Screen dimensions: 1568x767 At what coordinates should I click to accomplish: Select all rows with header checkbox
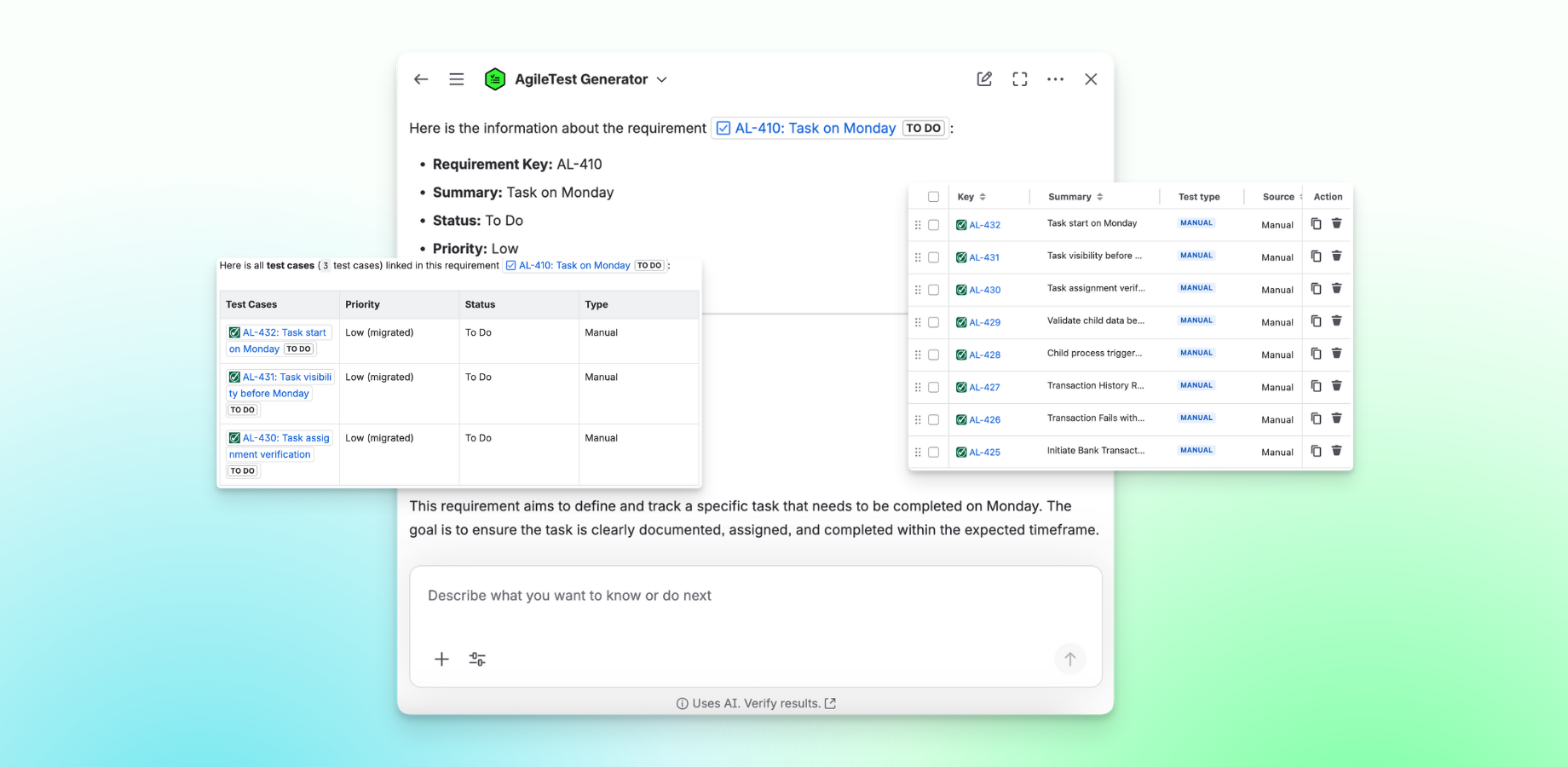tap(933, 197)
